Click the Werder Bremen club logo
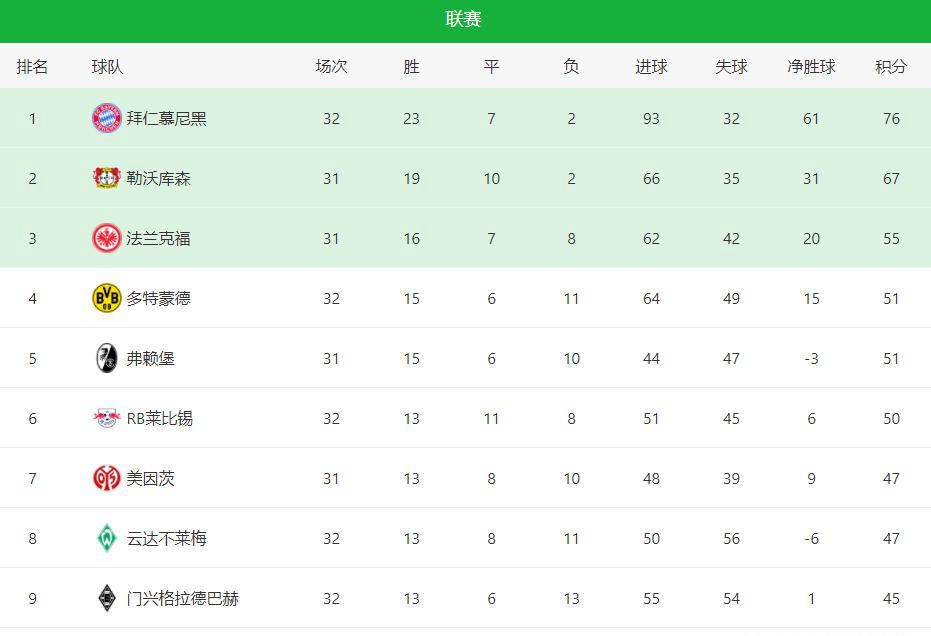Viewport: 931px width, 636px height. click(x=106, y=538)
